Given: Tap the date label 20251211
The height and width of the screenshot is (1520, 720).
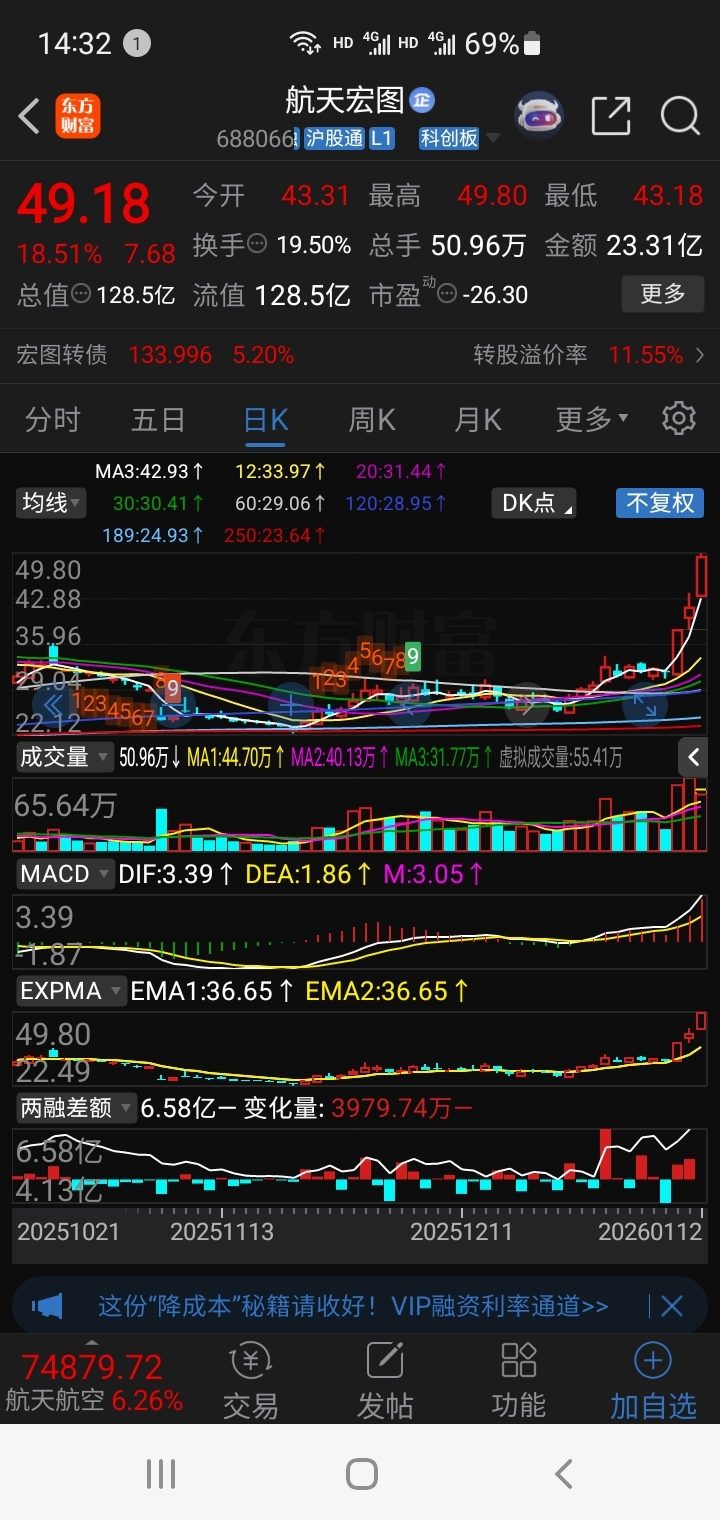Looking at the screenshot, I should point(463,1231).
